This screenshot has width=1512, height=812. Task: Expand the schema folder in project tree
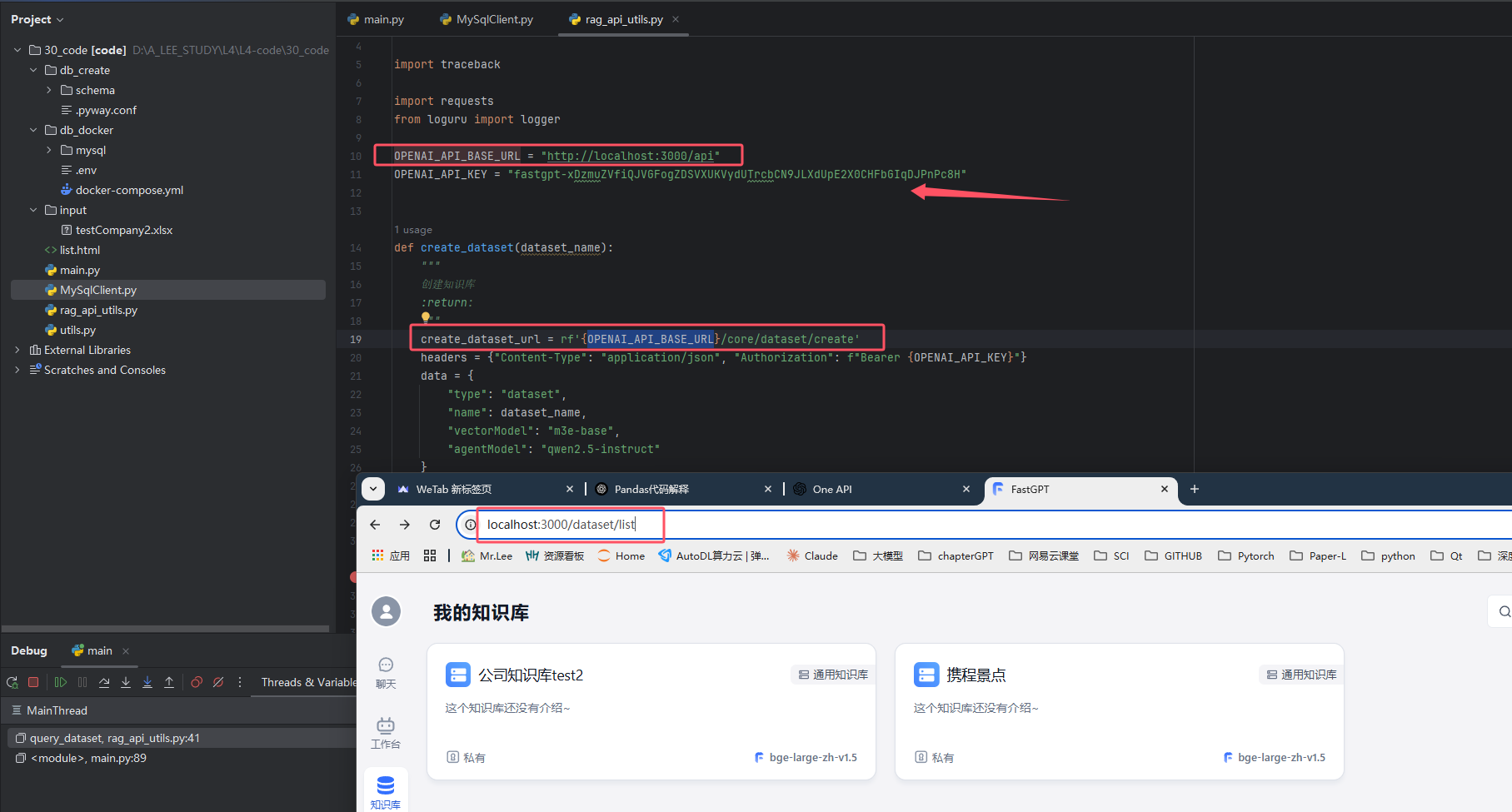pos(49,90)
